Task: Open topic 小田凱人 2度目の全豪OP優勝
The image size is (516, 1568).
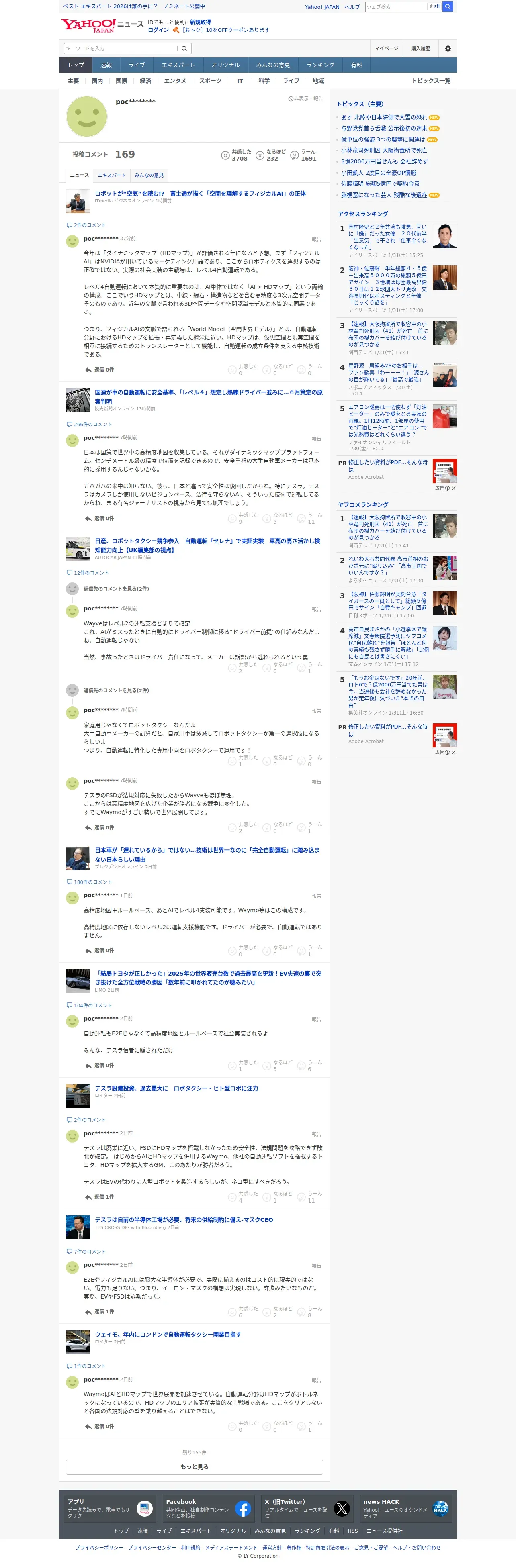Action: [x=378, y=173]
